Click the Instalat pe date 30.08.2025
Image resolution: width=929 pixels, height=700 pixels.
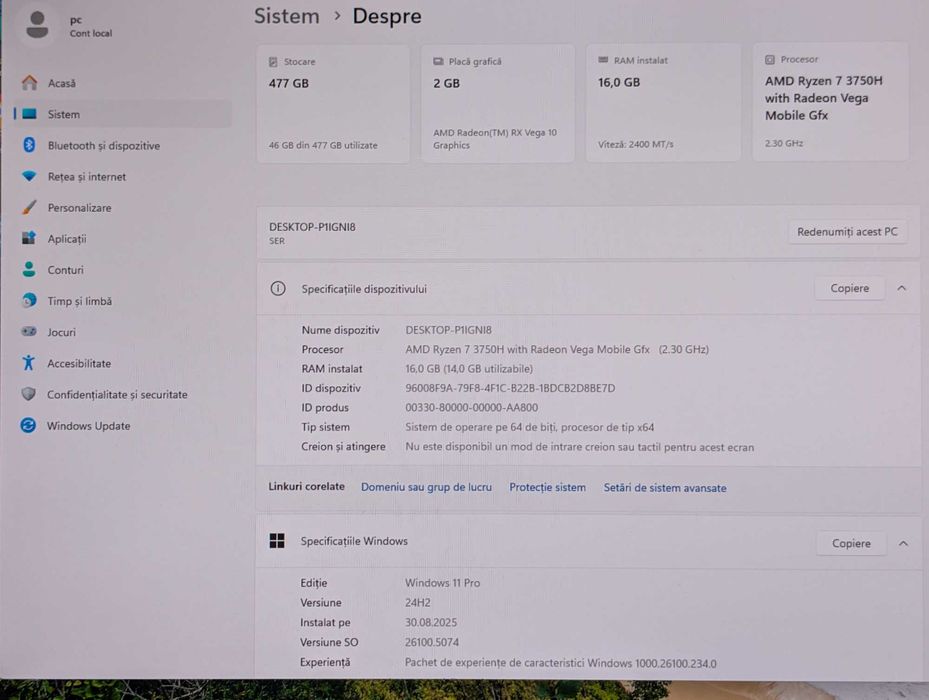pyautogui.click(x=431, y=622)
